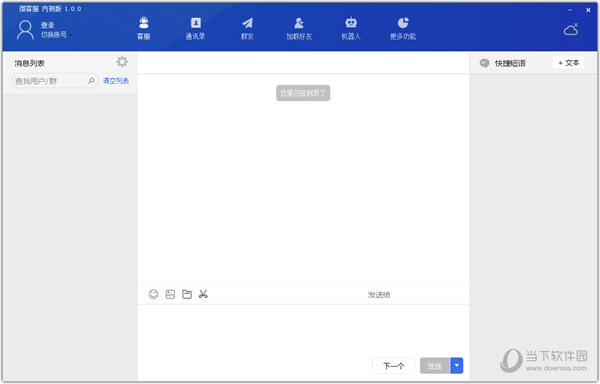Click the 群发 paper plane icon
This screenshot has height=384, width=600.
point(247,24)
